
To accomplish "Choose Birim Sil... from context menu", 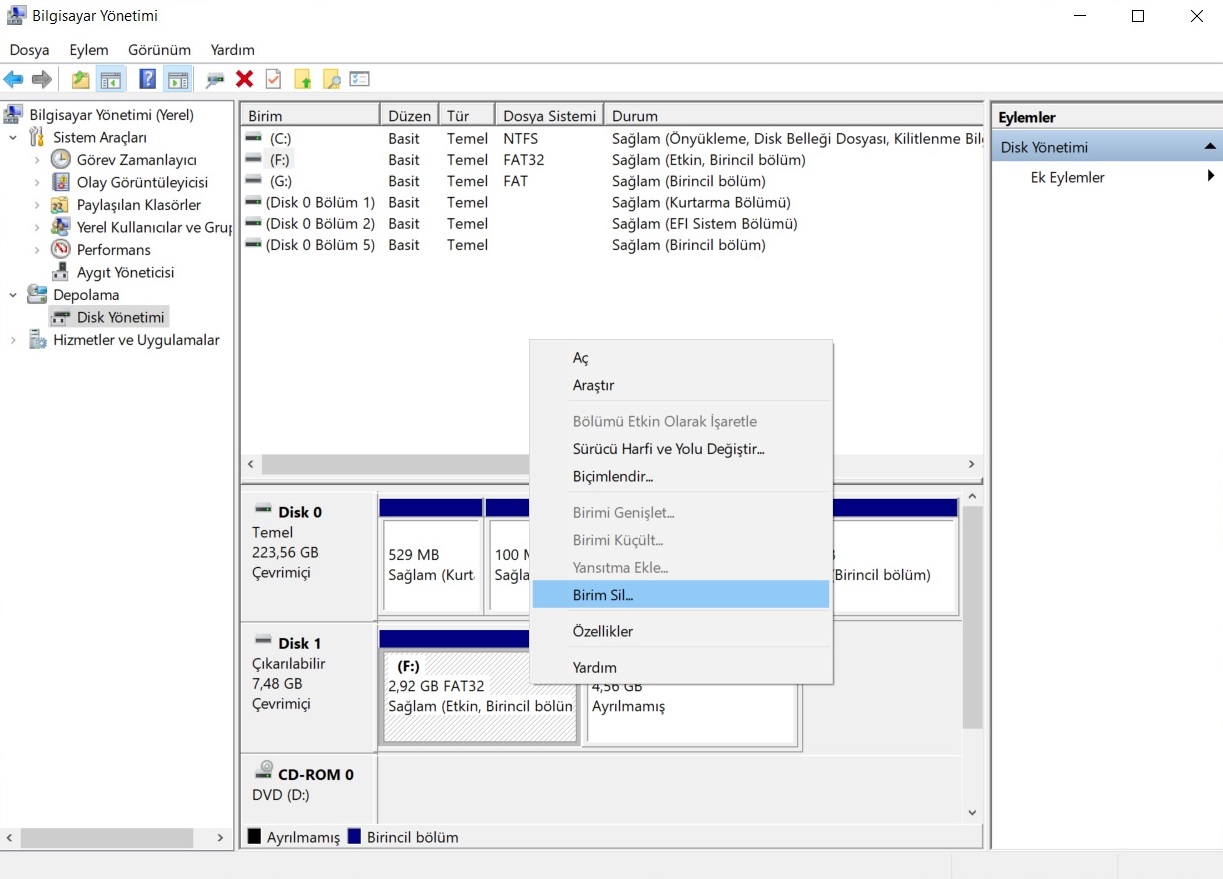I will pyautogui.click(x=681, y=594).
